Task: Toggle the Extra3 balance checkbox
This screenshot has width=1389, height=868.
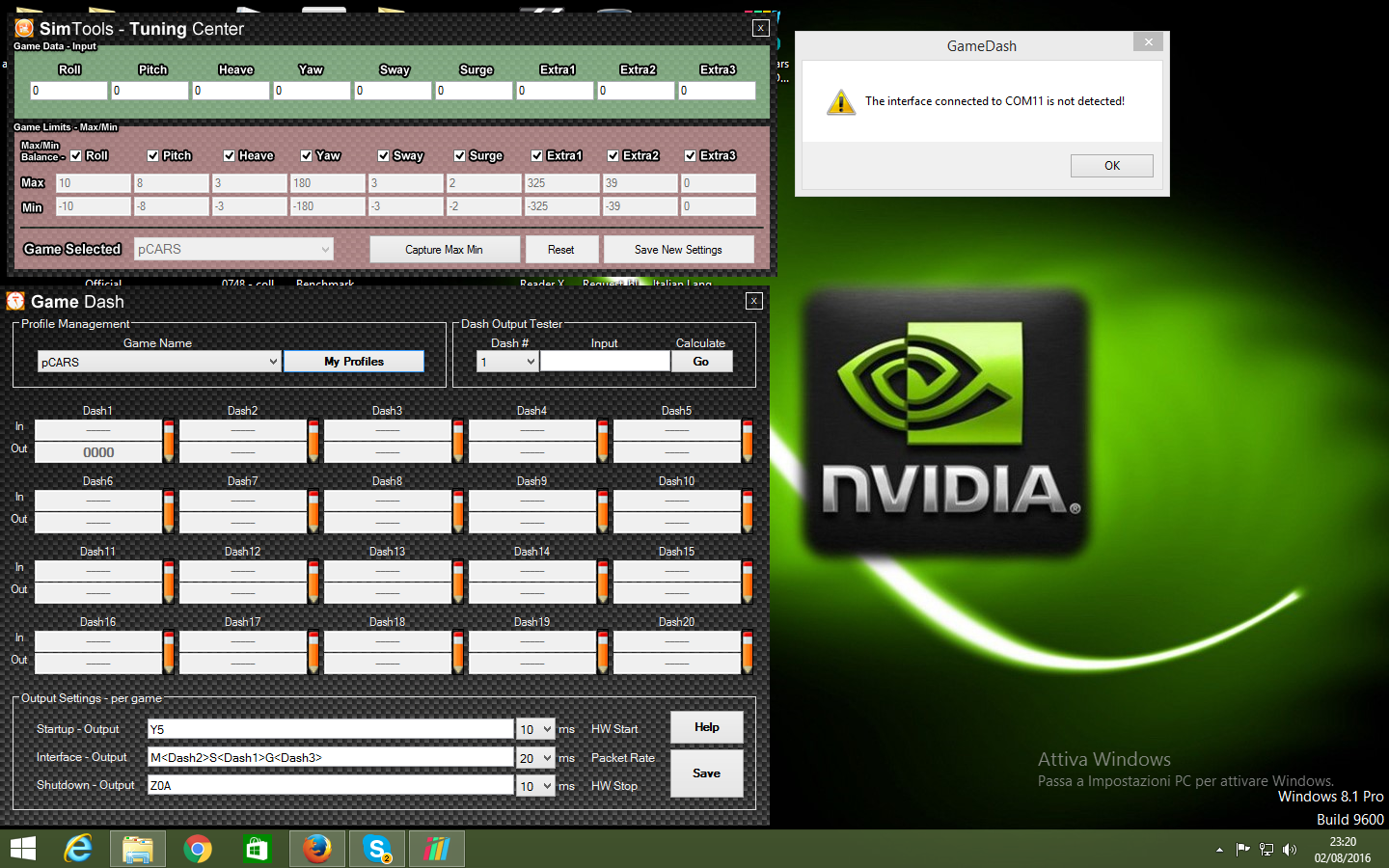Action: click(690, 155)
